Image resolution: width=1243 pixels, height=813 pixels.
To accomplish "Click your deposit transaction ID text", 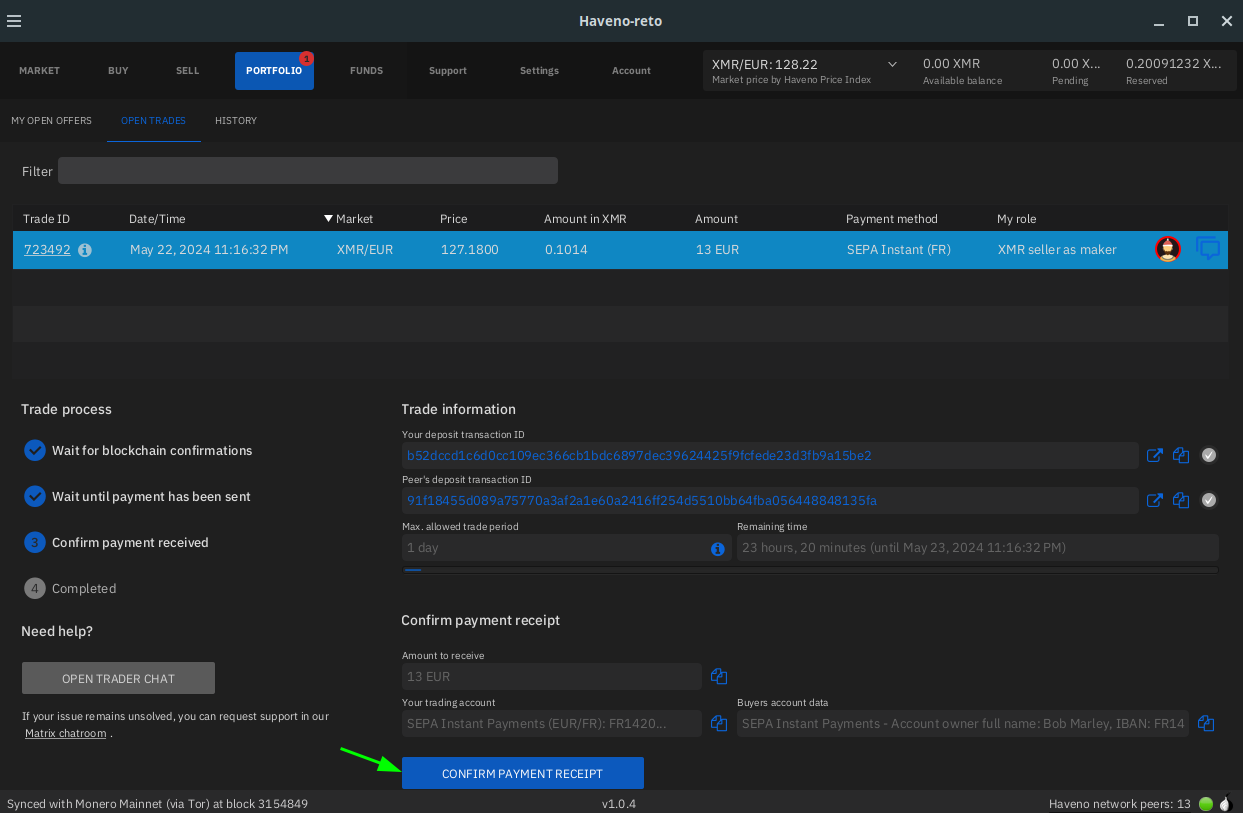I will click(x=639, y=455).
